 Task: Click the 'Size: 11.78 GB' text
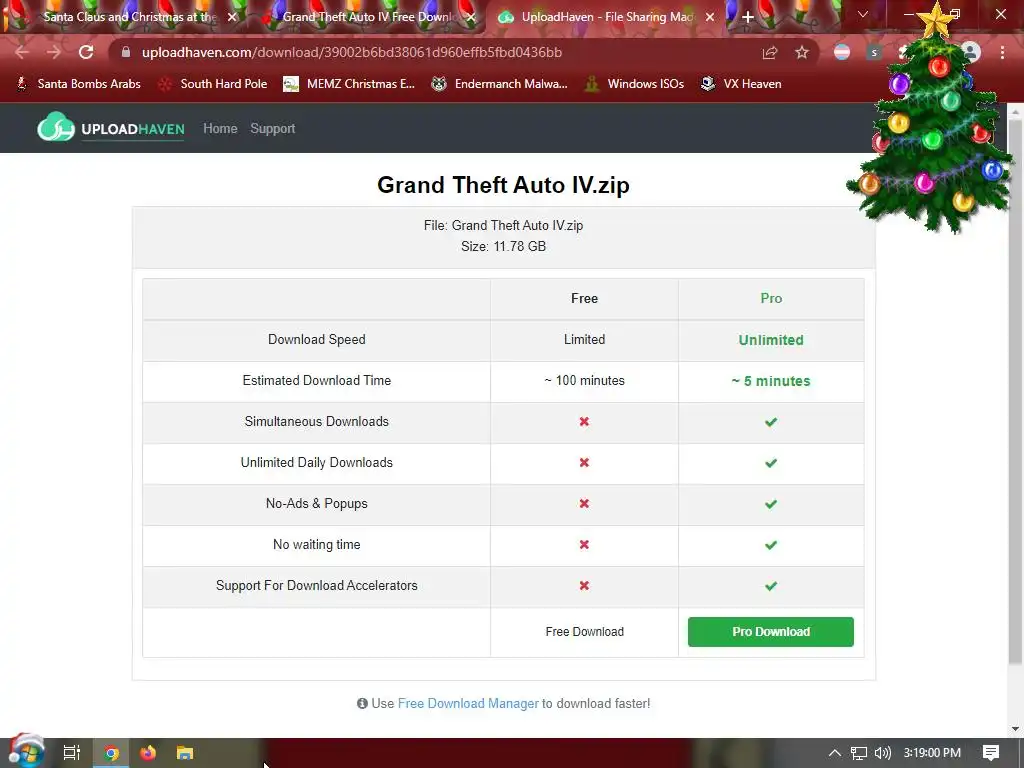pos(503,246)
